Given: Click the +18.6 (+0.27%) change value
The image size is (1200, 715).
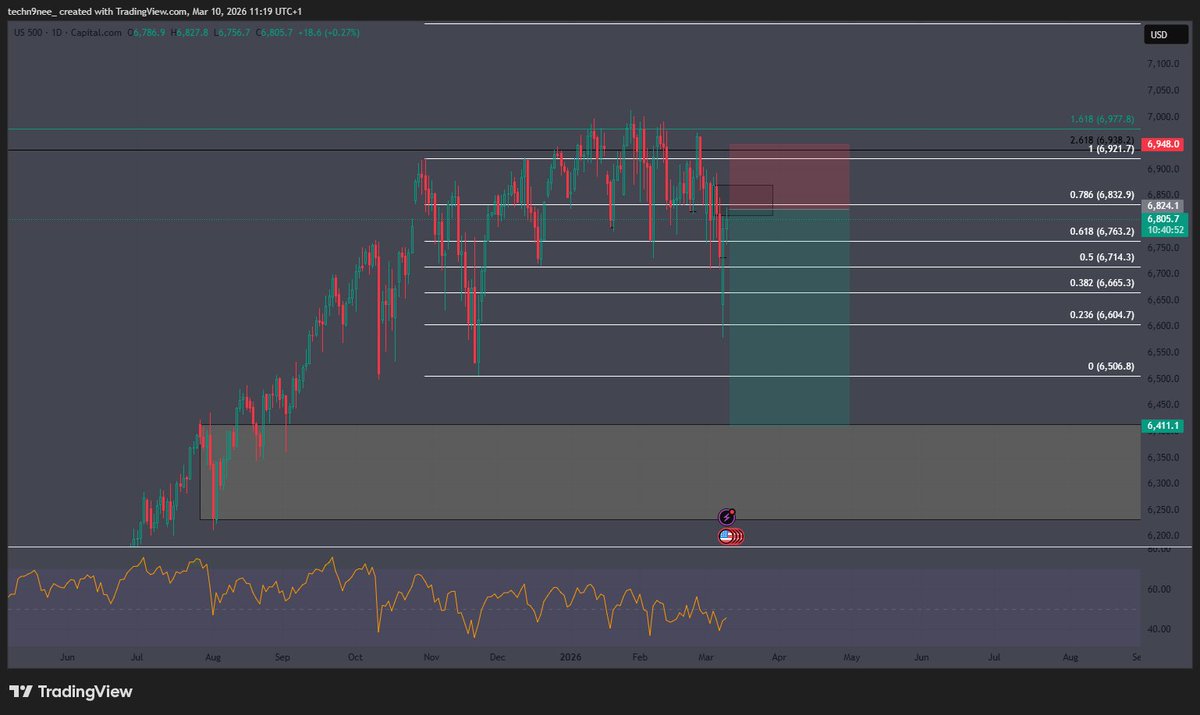Looking at the screenshot, I should coord(330,33).
